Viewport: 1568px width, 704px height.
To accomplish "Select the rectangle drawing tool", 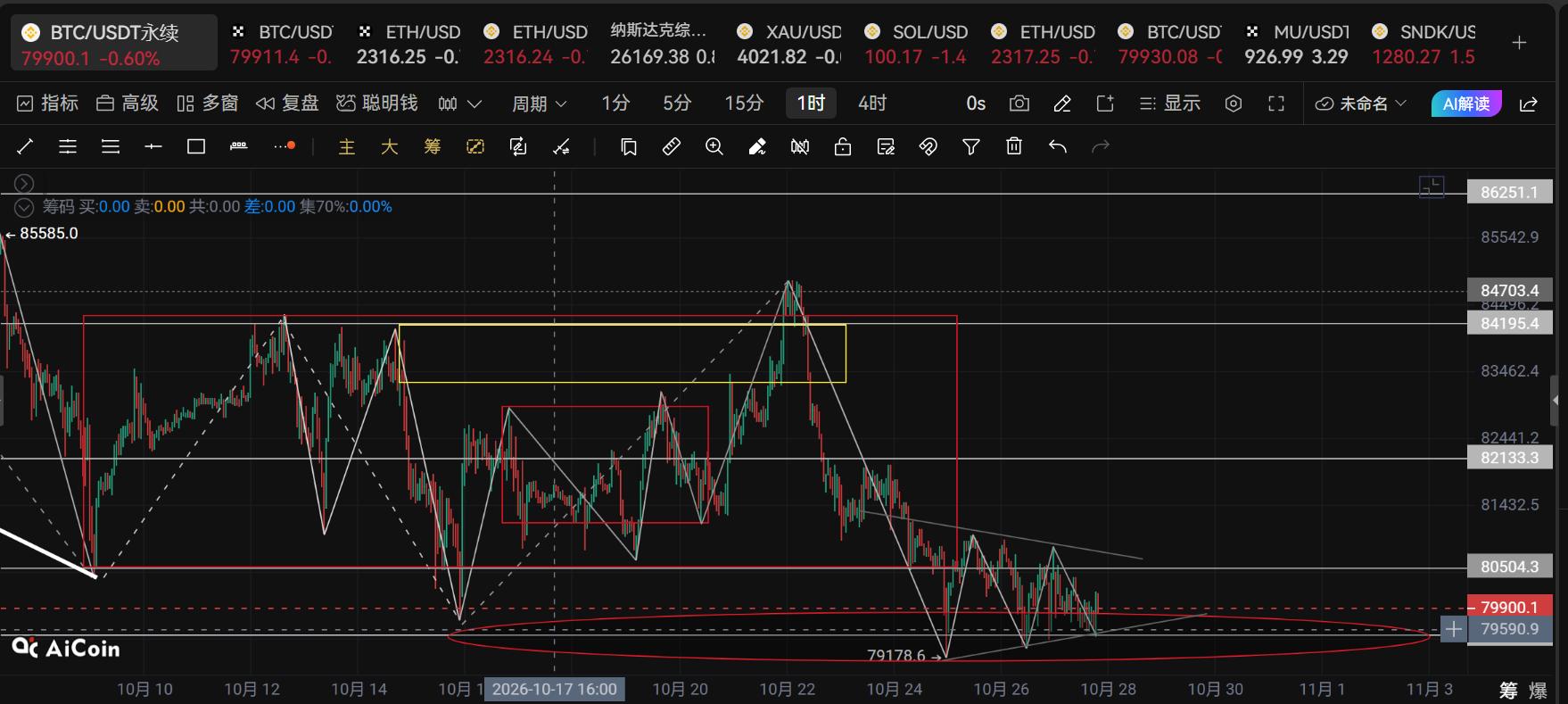I will pos(196,146).
